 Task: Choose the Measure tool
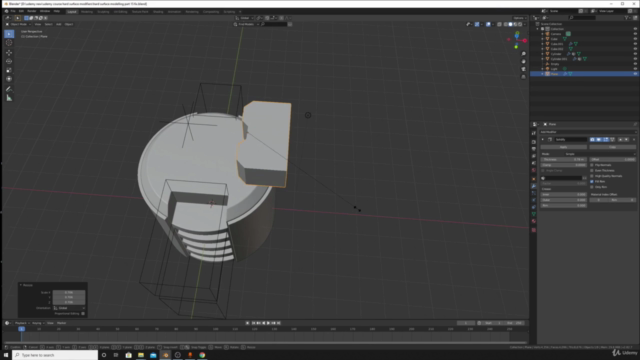point(9,98)
